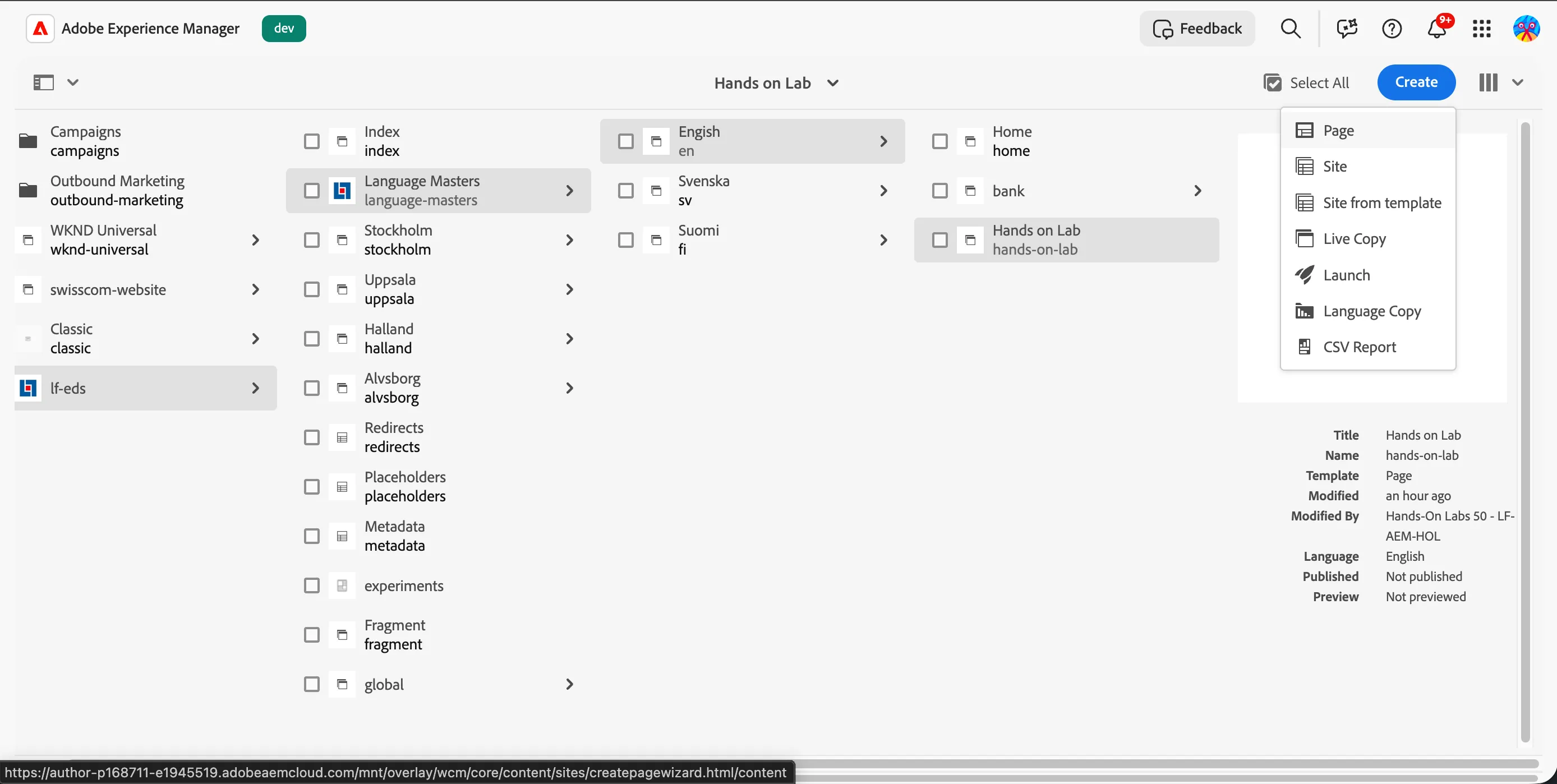Expand the WKND Universal chevron
Screen dimensions: 1557x784
(x=256, y=240)
